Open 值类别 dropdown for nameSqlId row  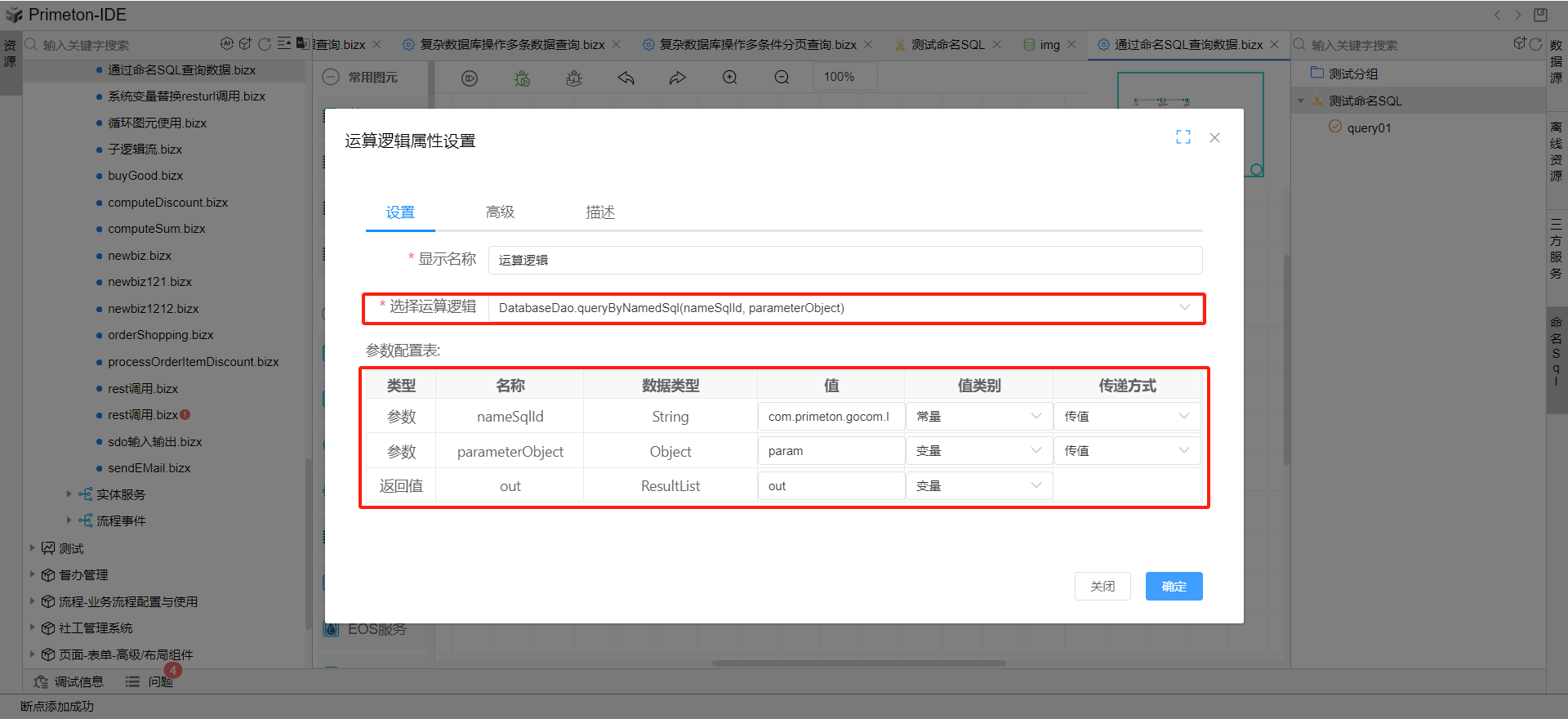pos(978,416)
